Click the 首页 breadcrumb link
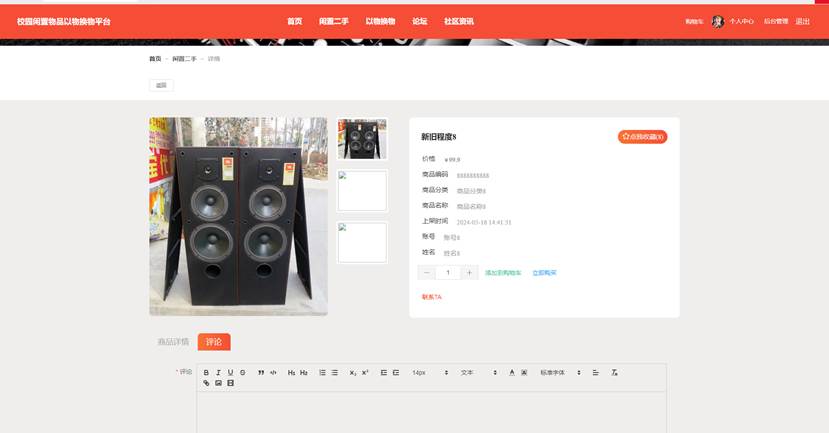This screenshot has height=433, width=829. pyautogui.click(x=155, y=59)
